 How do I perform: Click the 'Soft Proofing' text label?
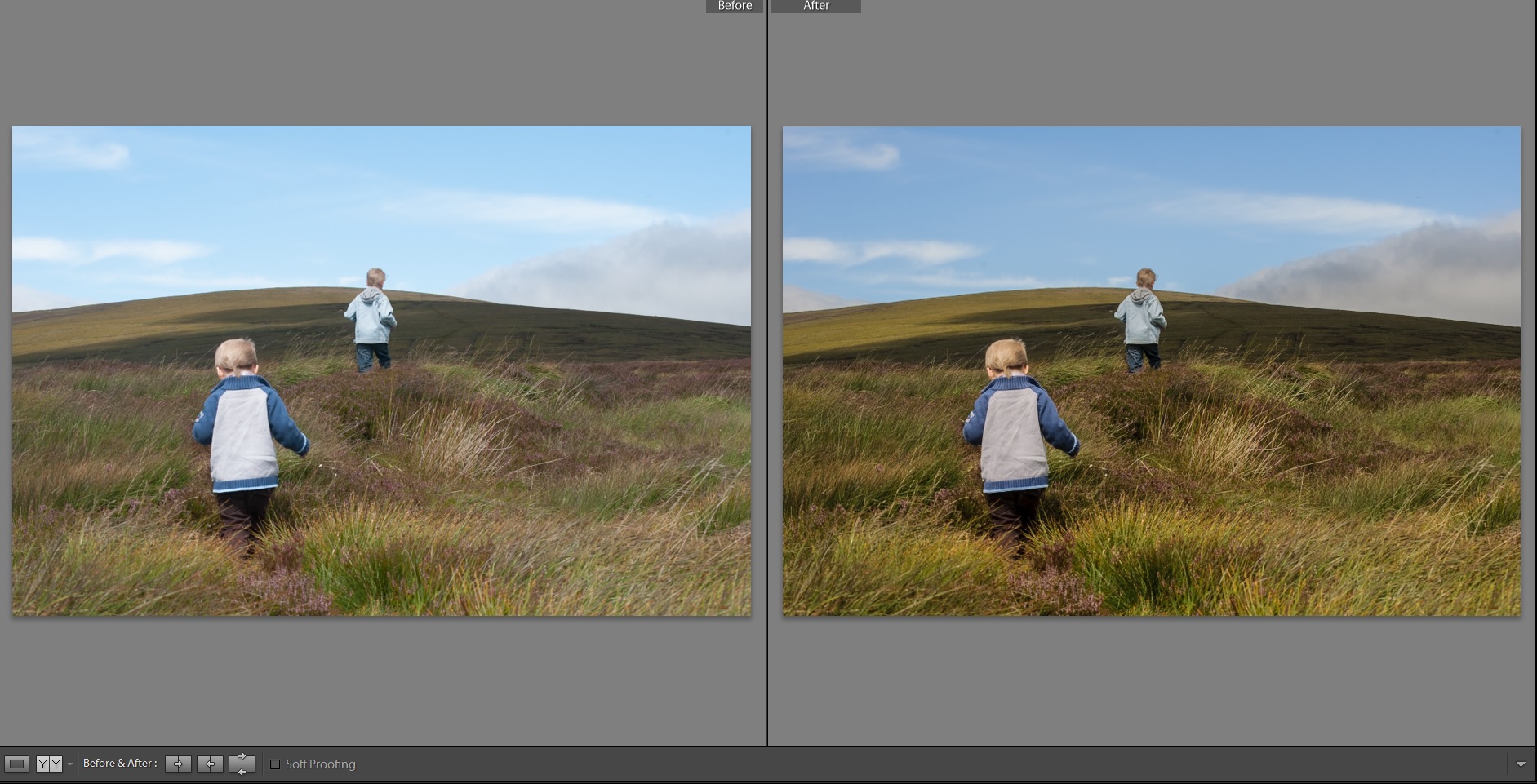tap(321, 764)
